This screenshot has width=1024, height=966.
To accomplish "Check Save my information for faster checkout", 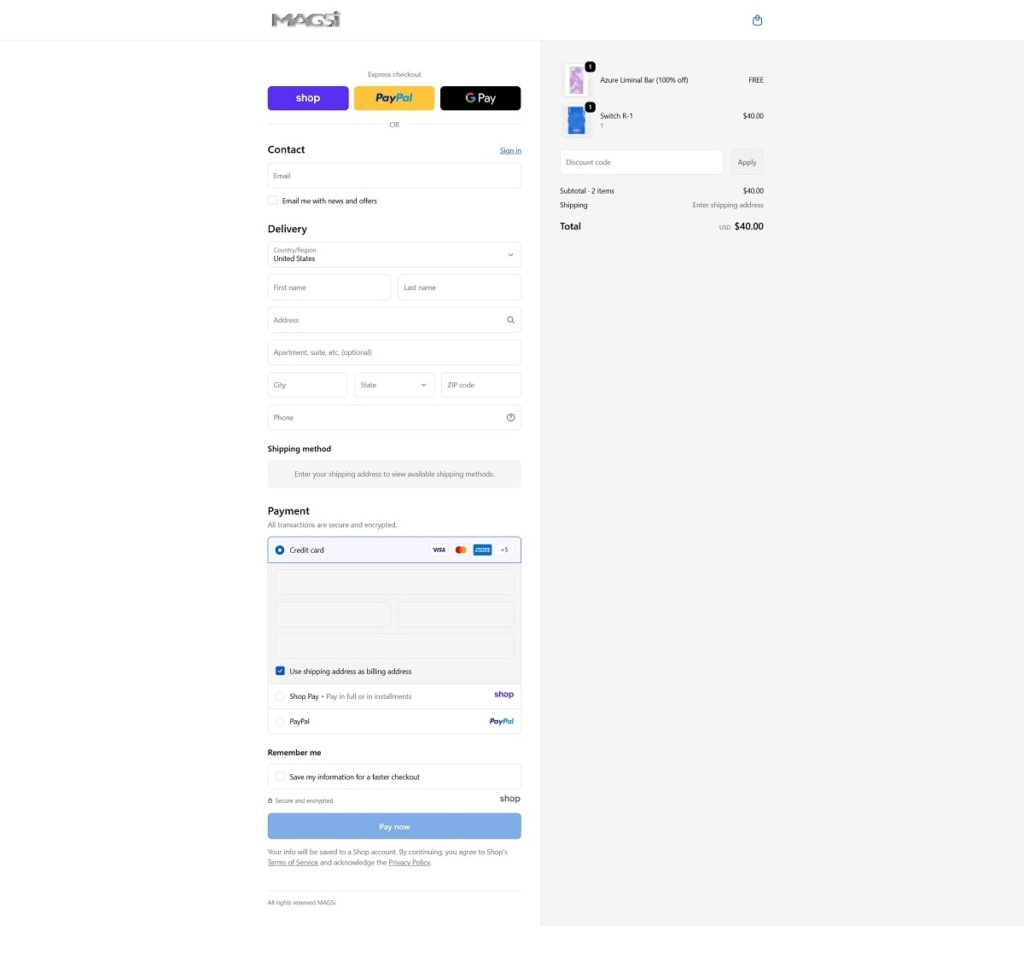I will click(x=280, y=777).
